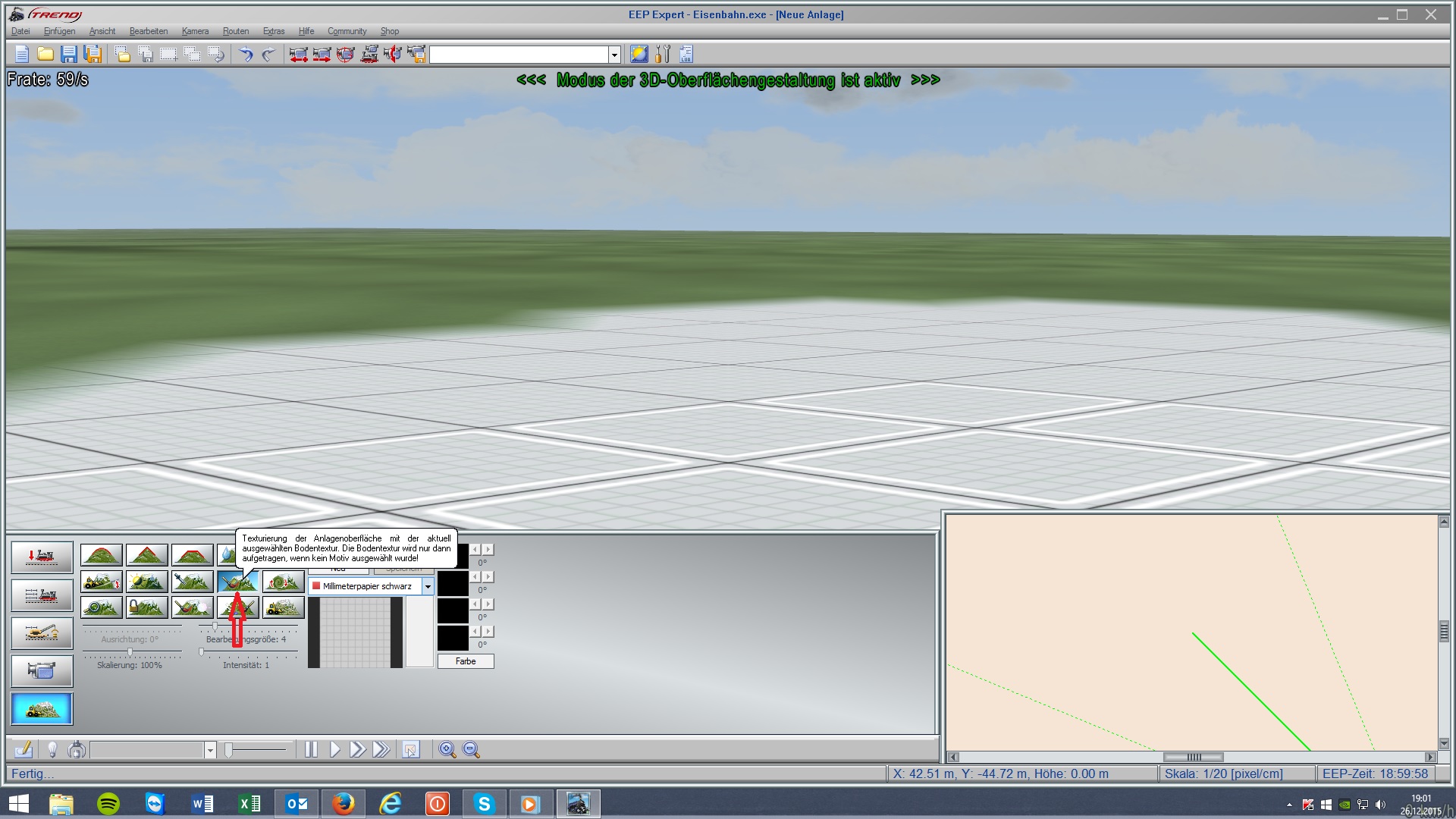Open the camera mode panel button
Image resolution: width=1456 pixels, height=819 pixels.
point(42,670)
